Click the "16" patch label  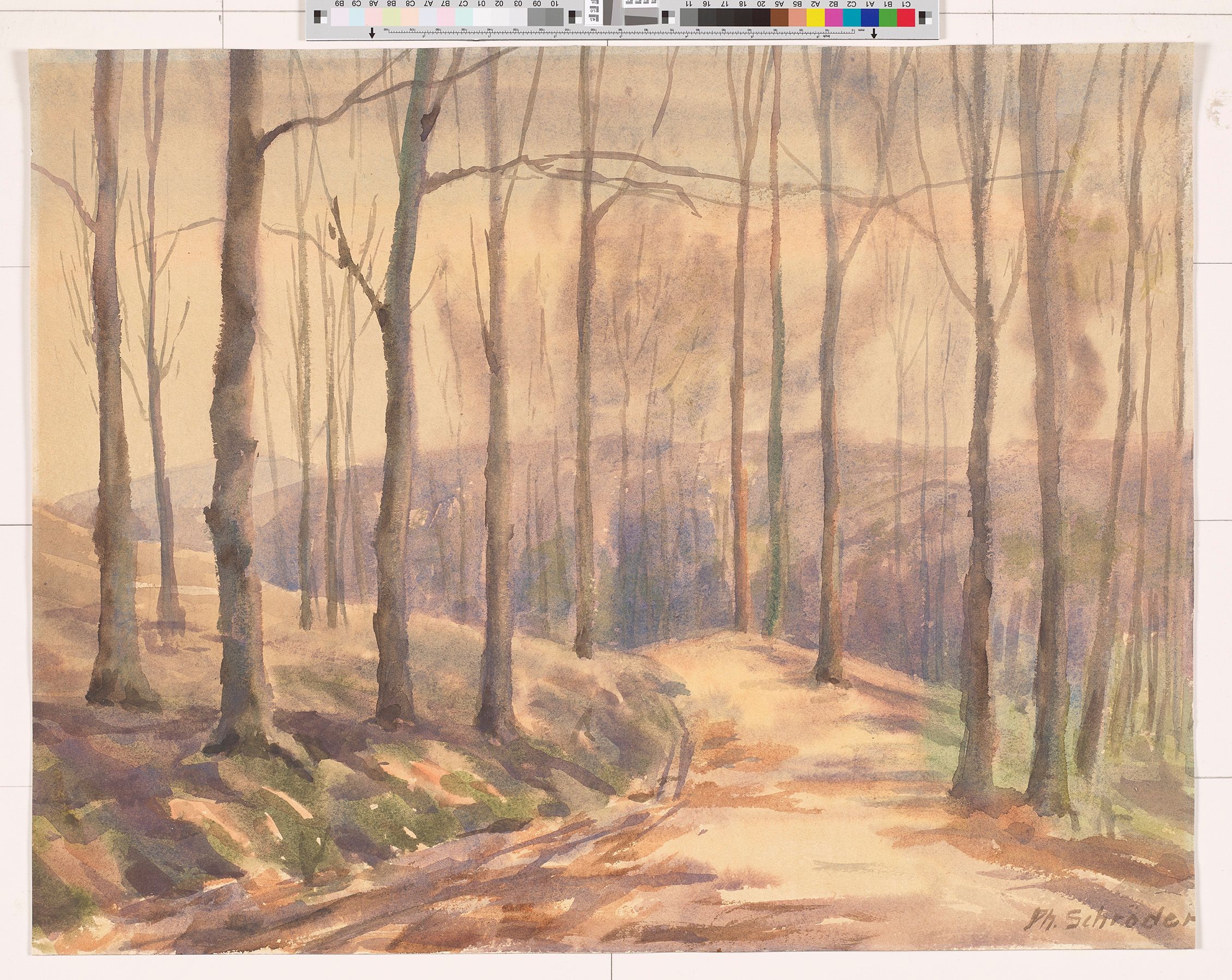coord(707,4)
